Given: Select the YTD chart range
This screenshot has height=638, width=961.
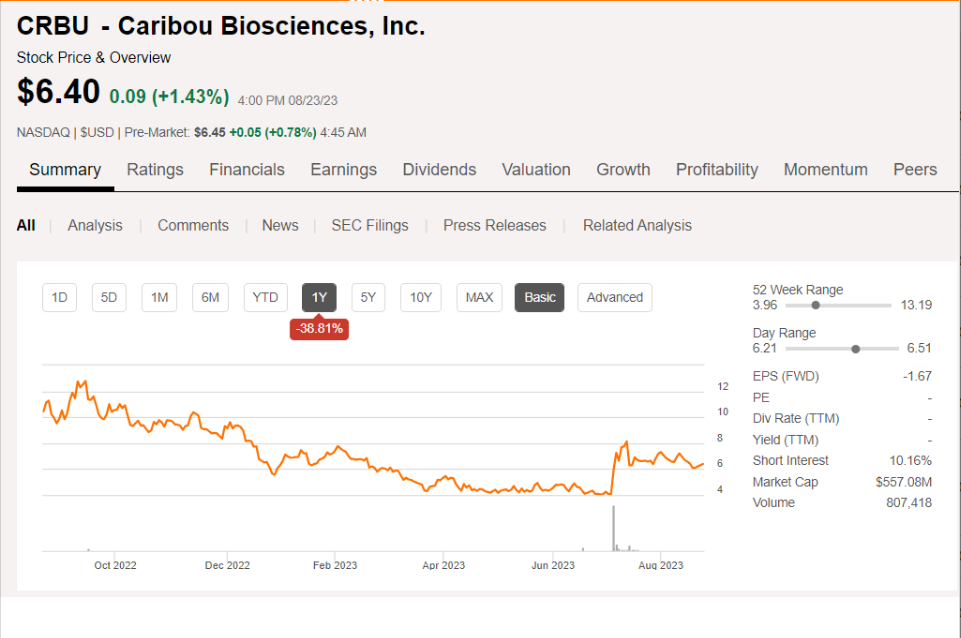Looking at the screenshot, I should coord(265,297).
